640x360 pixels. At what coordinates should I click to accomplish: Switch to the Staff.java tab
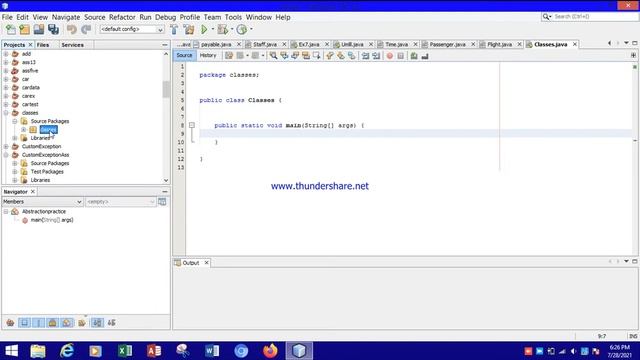(264, 44)
